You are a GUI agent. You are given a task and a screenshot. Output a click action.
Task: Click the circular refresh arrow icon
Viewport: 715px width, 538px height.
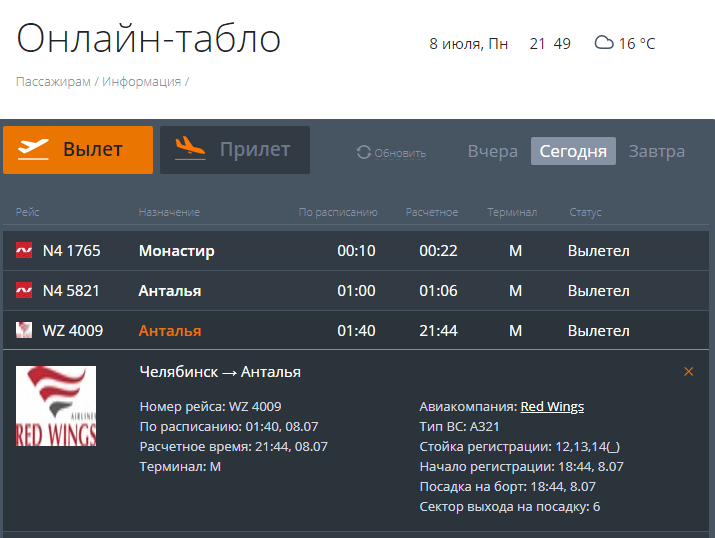(363, 152)
